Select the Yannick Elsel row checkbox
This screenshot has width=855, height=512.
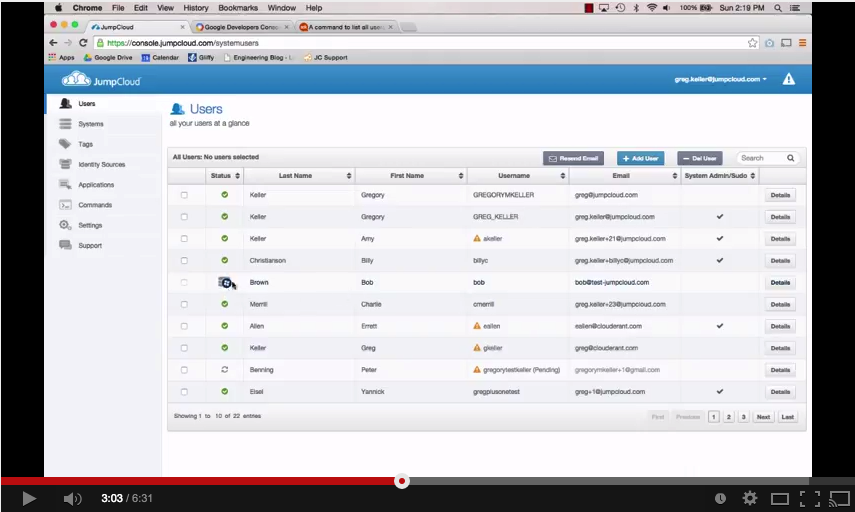184,391
